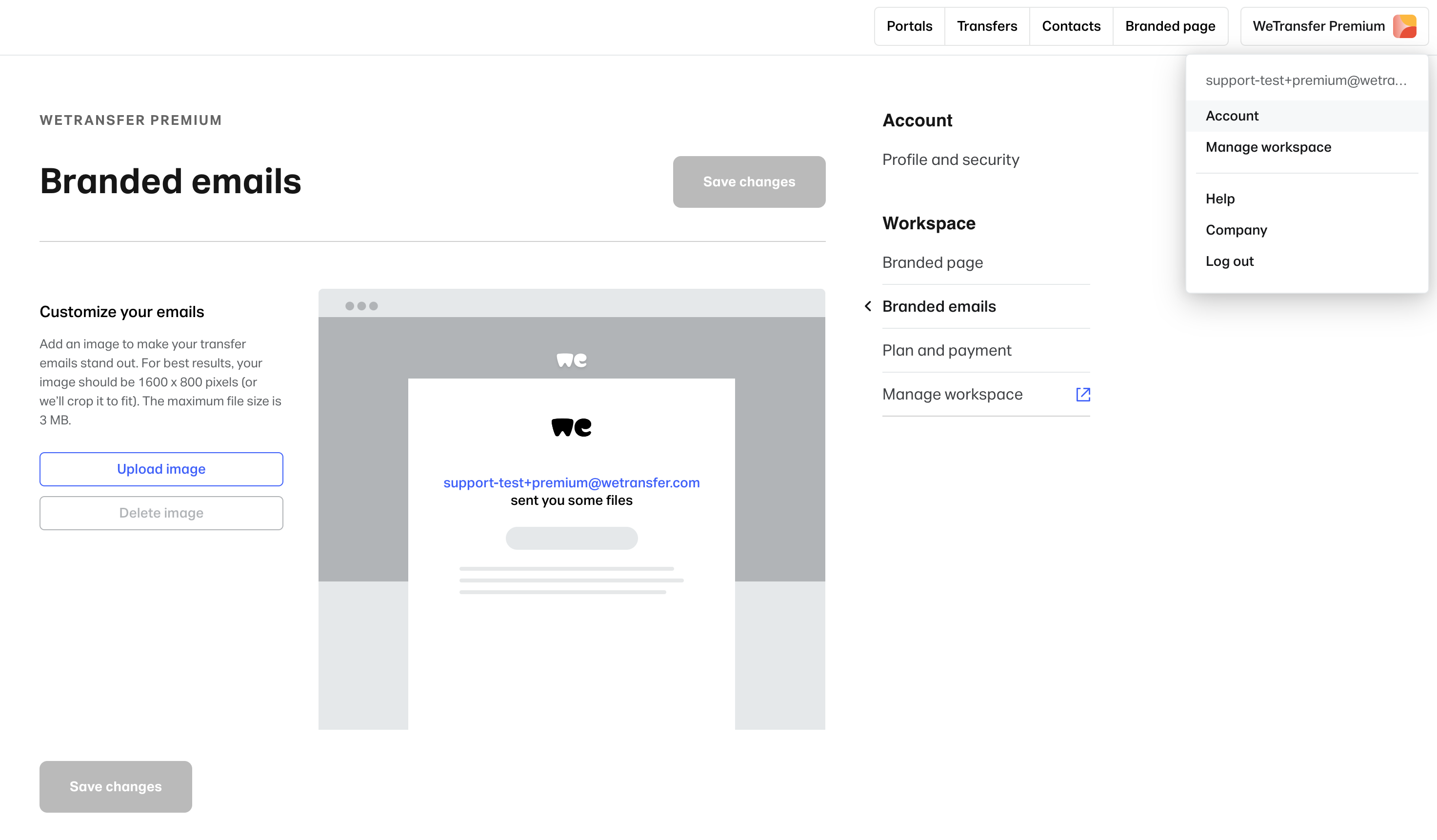
Task: Click the Account section heading in sidebar
Action: [x=917, y=120]
